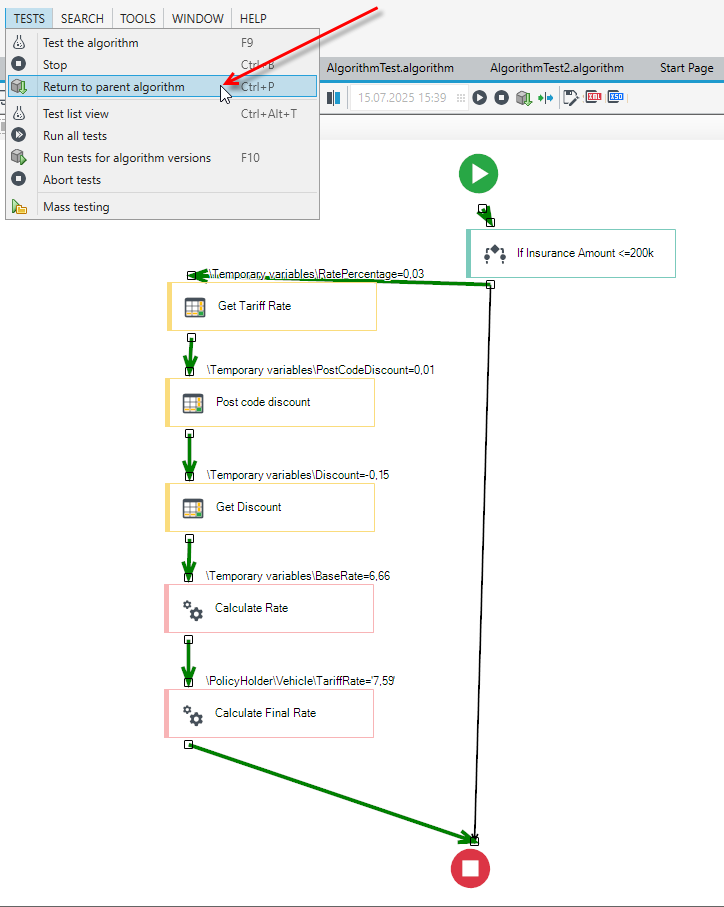The height and width of the screenshot is (907, 724).
Task: Click table icon in Get Tariff Rate block
Action: (x=195, y=307)
